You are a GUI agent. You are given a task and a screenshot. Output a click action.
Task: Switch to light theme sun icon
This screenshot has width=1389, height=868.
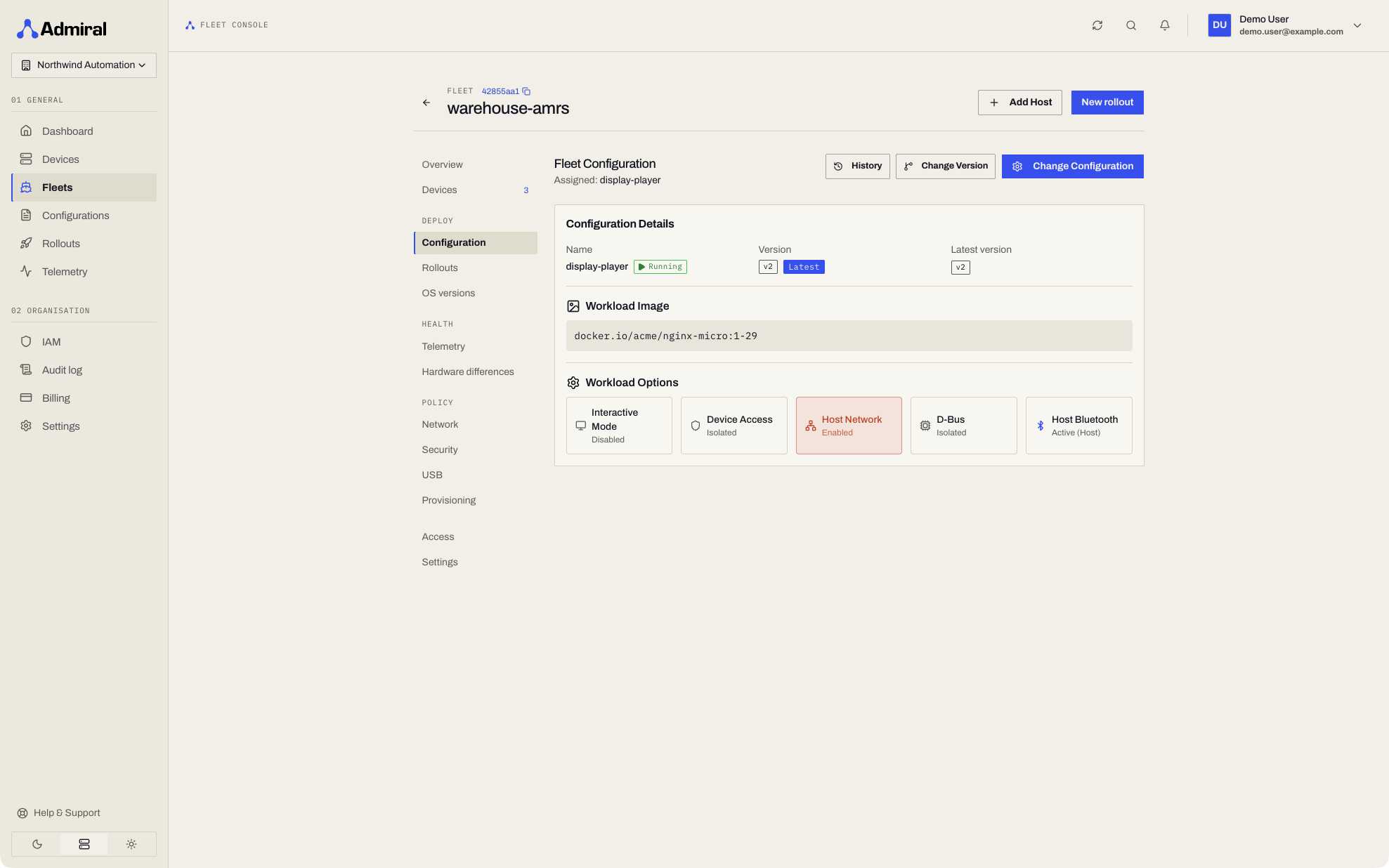tap(131, 844)
